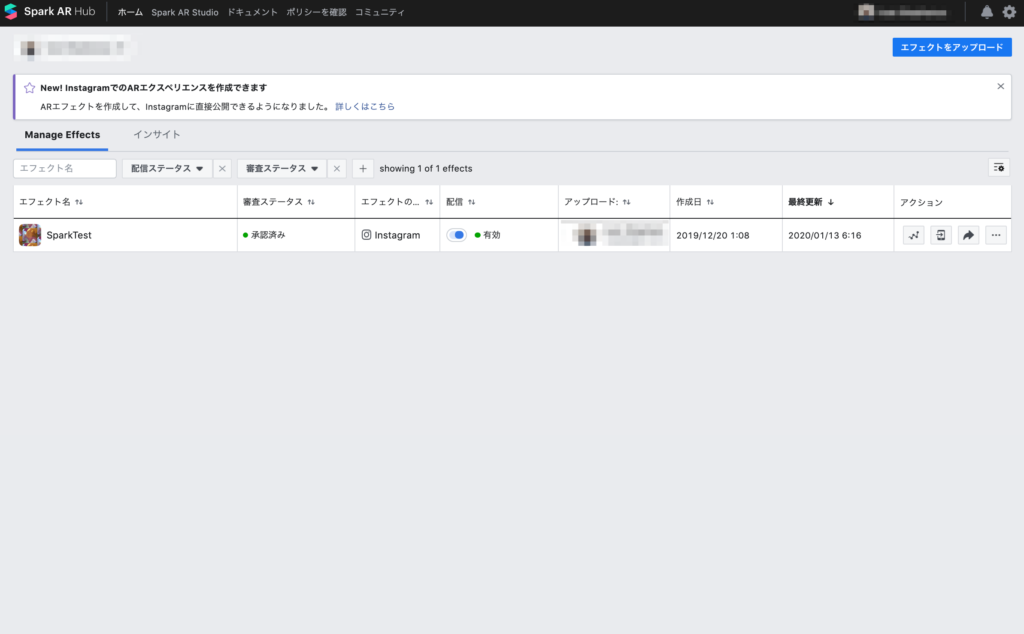Click the last updated 2020/01/13 6:16

[x=825, y=235]
